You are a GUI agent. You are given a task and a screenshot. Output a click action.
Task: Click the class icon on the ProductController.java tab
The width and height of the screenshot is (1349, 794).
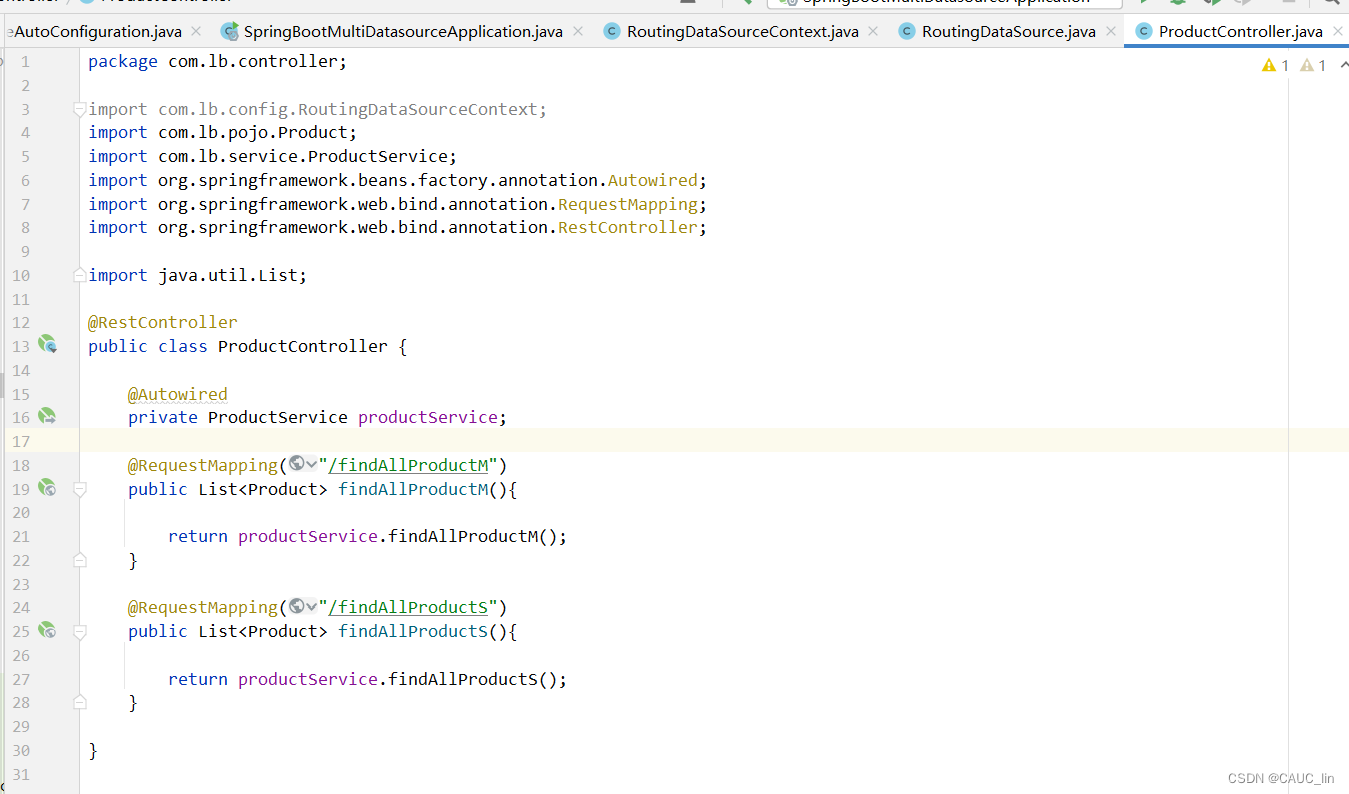(x=1144, y=31)
